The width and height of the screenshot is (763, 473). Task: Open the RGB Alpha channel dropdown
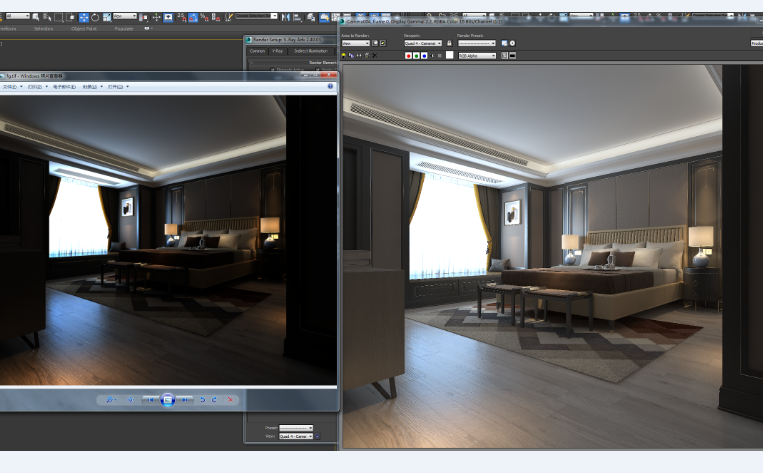(477, 55)
